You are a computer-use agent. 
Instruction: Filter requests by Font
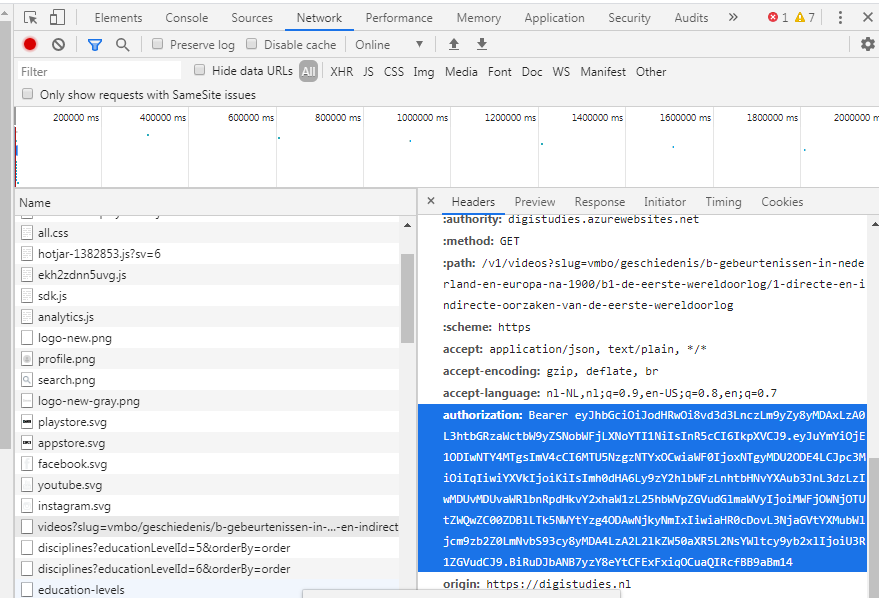pyautogui.click(x=499, y=72)
